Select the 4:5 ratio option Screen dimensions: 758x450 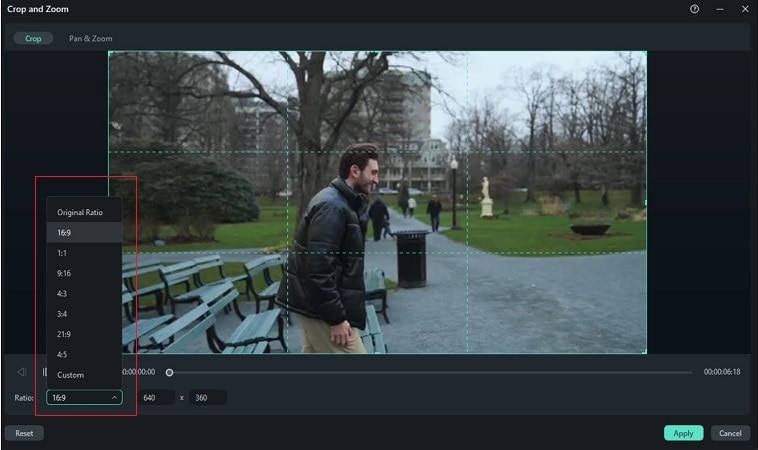coord(84,354)
